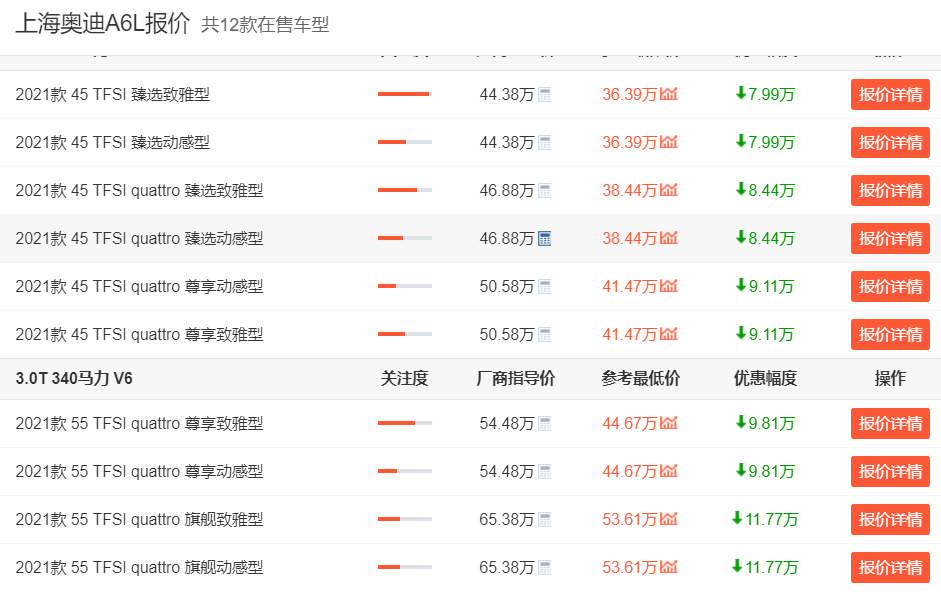Click 报价详情 for 45 TFSI quattro 尊享动感型
Image resolution: width=941 pixels, height=602 pixels.
point(890,287)
